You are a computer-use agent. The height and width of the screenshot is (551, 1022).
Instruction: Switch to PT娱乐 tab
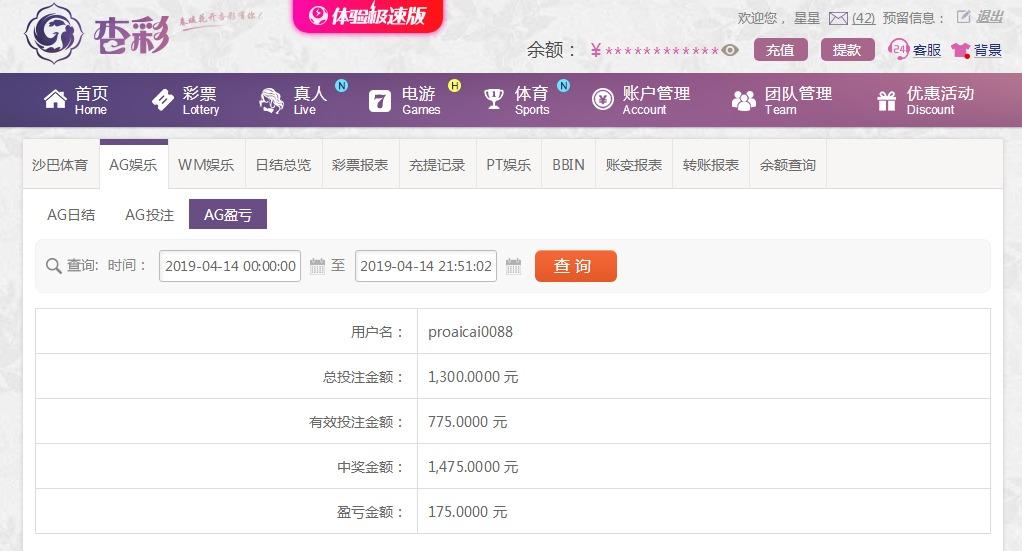coord(508,165)
